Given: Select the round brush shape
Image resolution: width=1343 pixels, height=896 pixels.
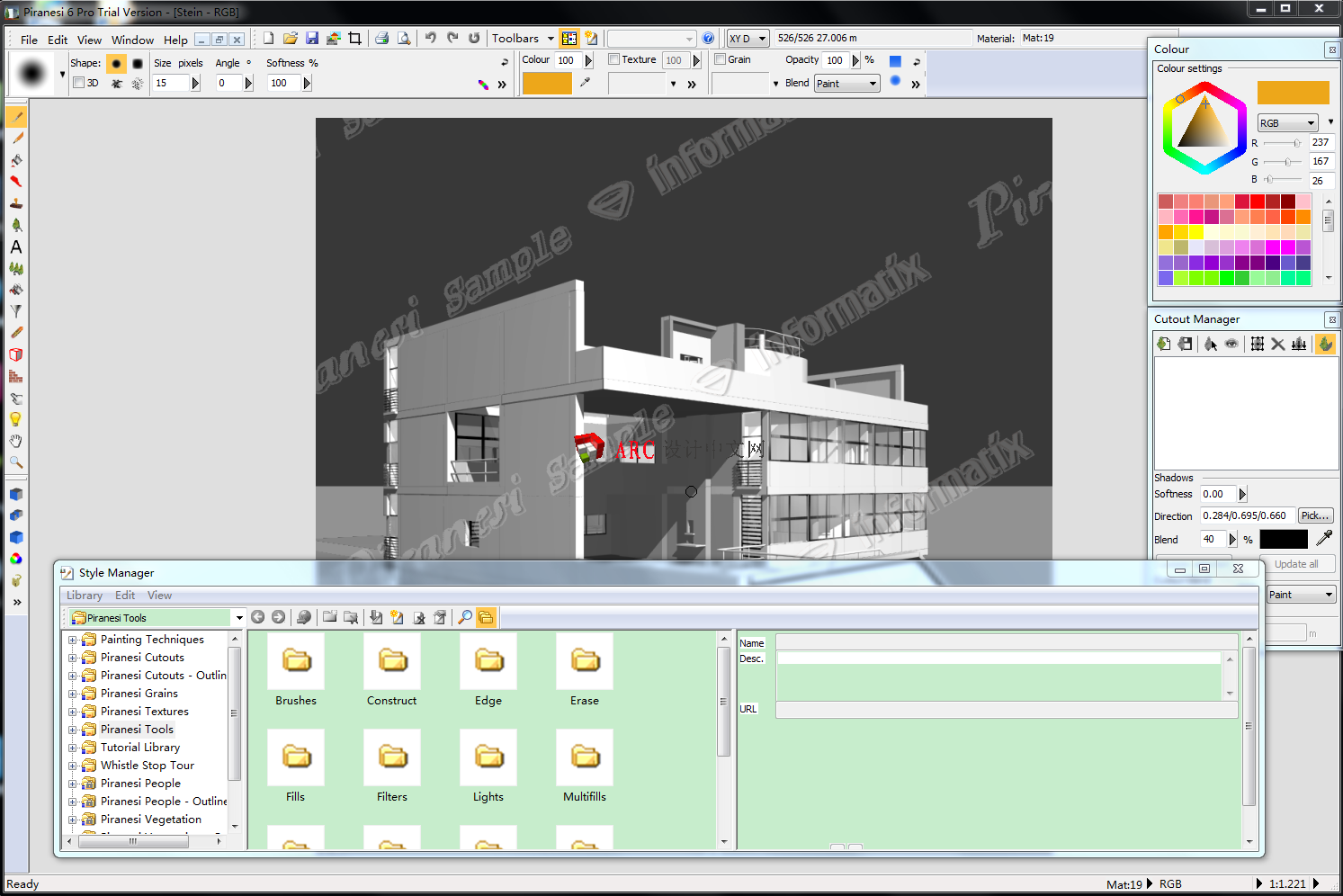Looking at the screenshot, I should (x=116, y=63).
